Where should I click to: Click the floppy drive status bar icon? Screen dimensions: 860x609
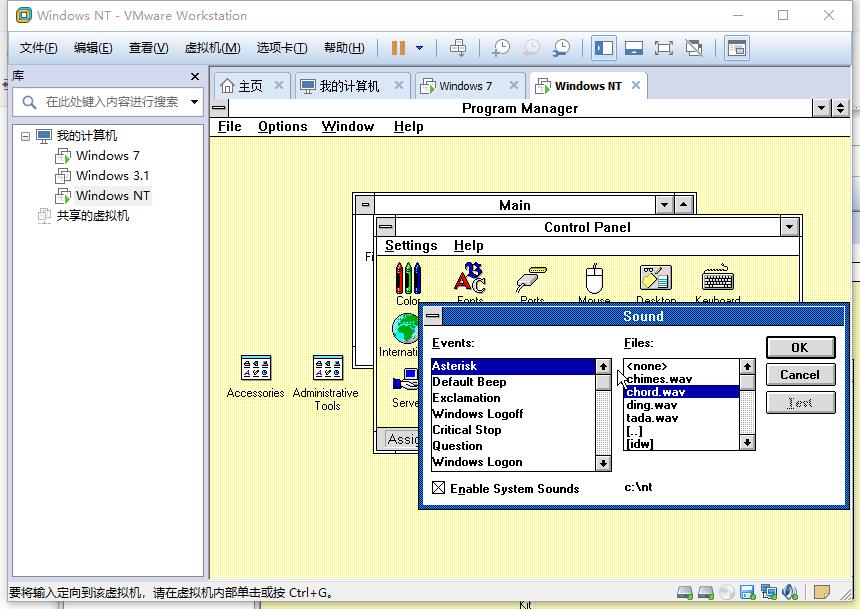pos(748,592)
